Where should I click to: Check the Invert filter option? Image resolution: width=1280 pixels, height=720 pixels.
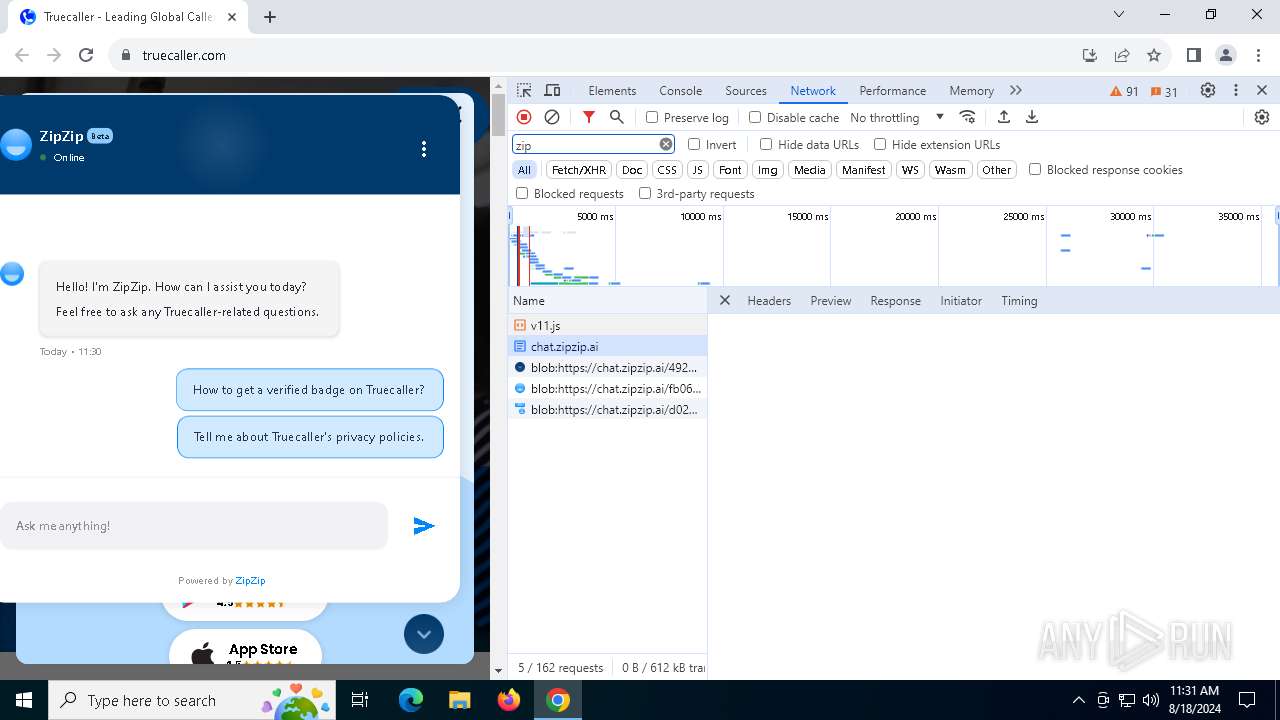pyautogui.click(x=694, y=144)
